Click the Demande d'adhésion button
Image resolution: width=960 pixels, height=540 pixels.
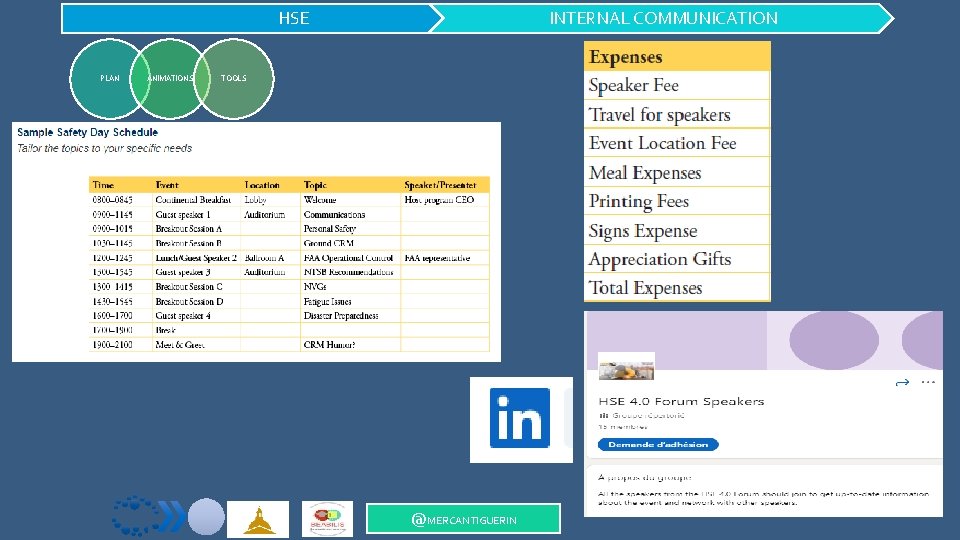point(658,444)
